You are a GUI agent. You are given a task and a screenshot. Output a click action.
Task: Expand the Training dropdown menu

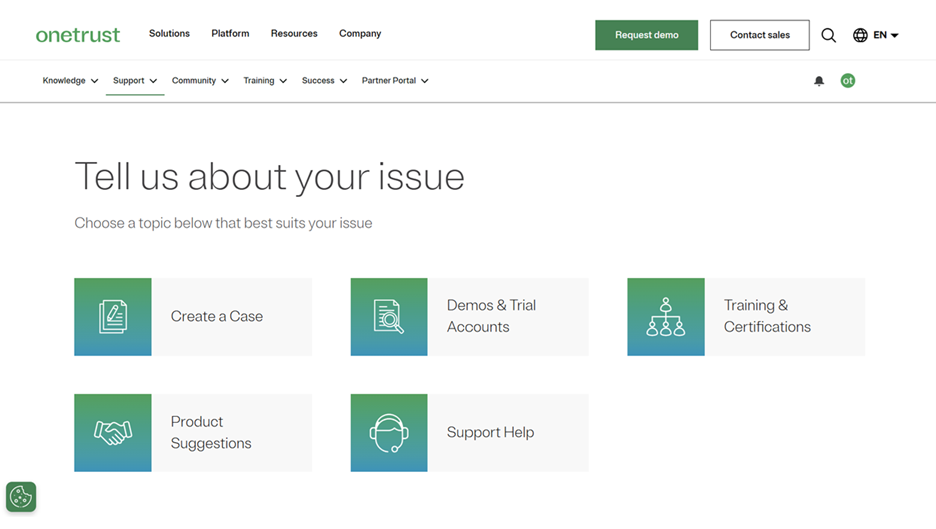[x=265, y=81]
